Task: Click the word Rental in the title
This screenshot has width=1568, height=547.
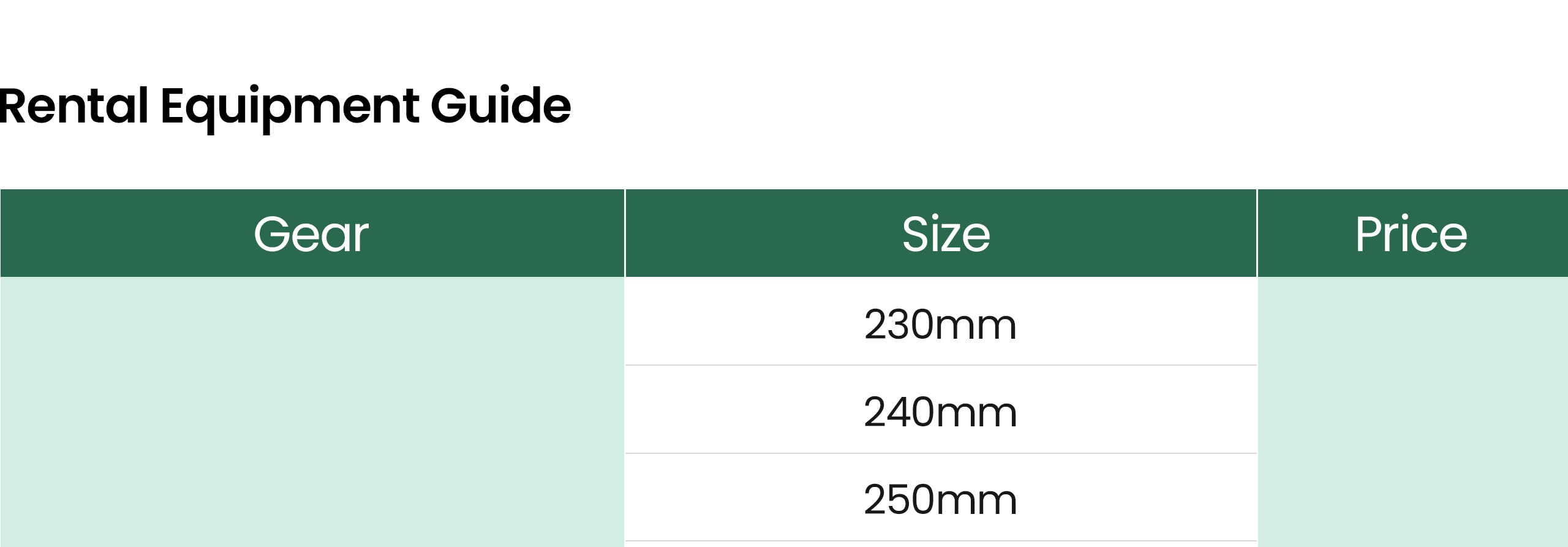Action: [74, 105]
